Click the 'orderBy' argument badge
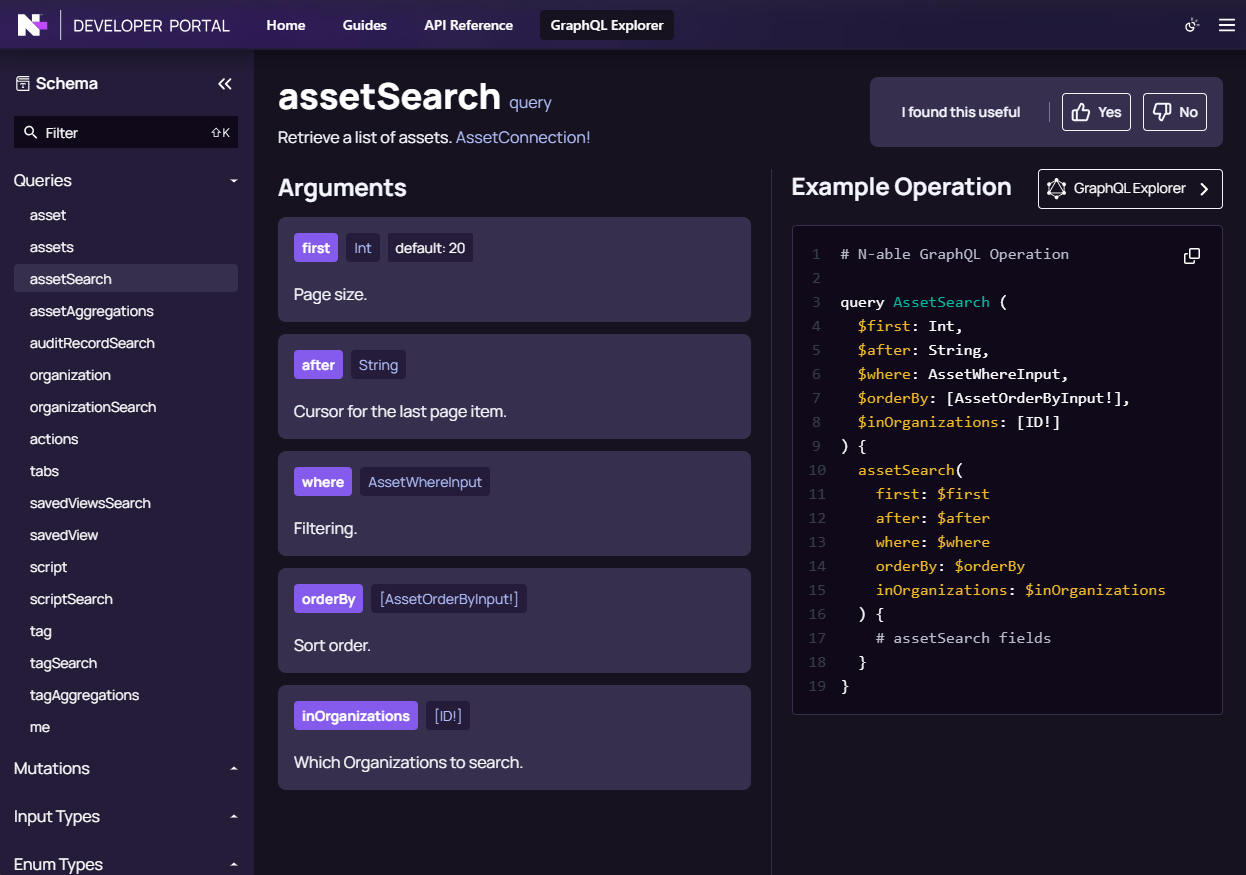 pos(328,599)
